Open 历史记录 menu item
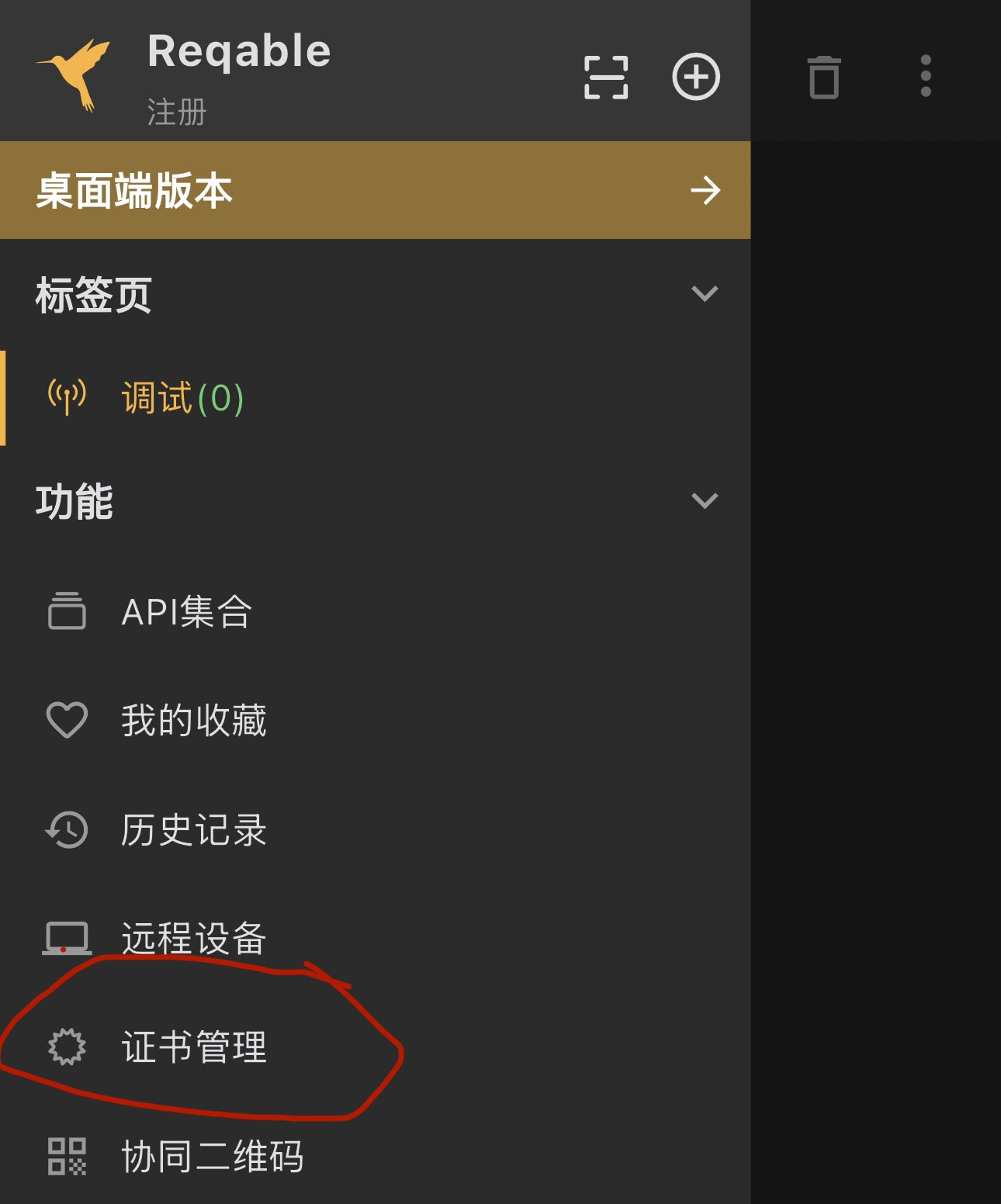The height and width of the screenshot is (1204, 1001). click(x=376, y=829)
